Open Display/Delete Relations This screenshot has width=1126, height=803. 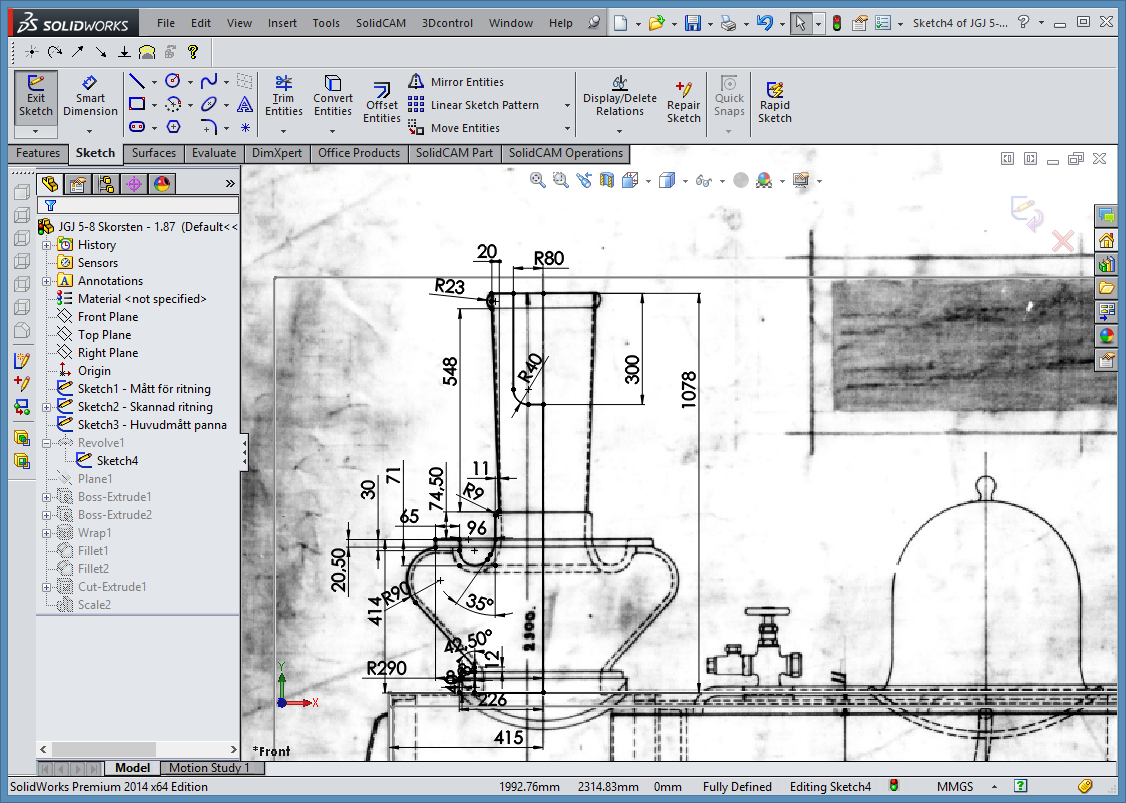click(620, 96)
